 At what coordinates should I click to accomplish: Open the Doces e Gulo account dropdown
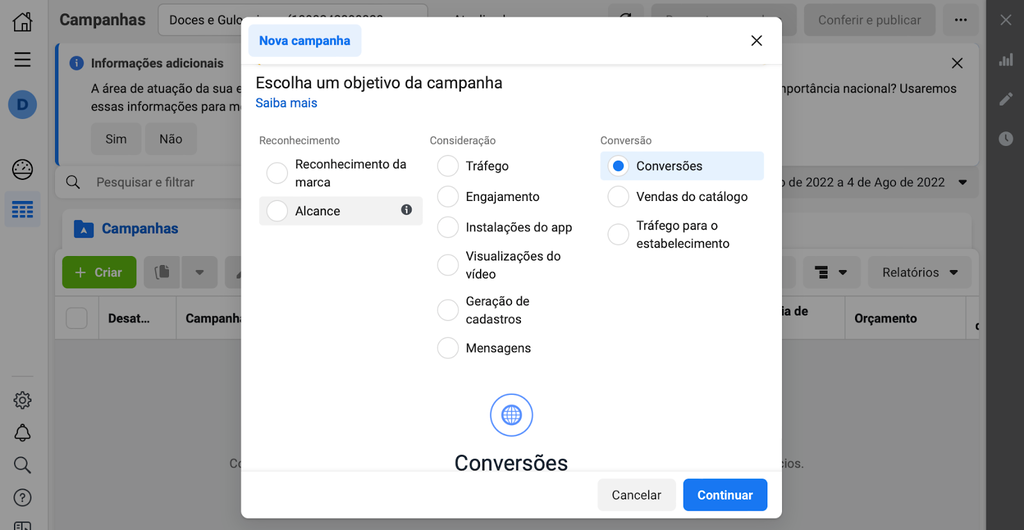coord(293,20)
